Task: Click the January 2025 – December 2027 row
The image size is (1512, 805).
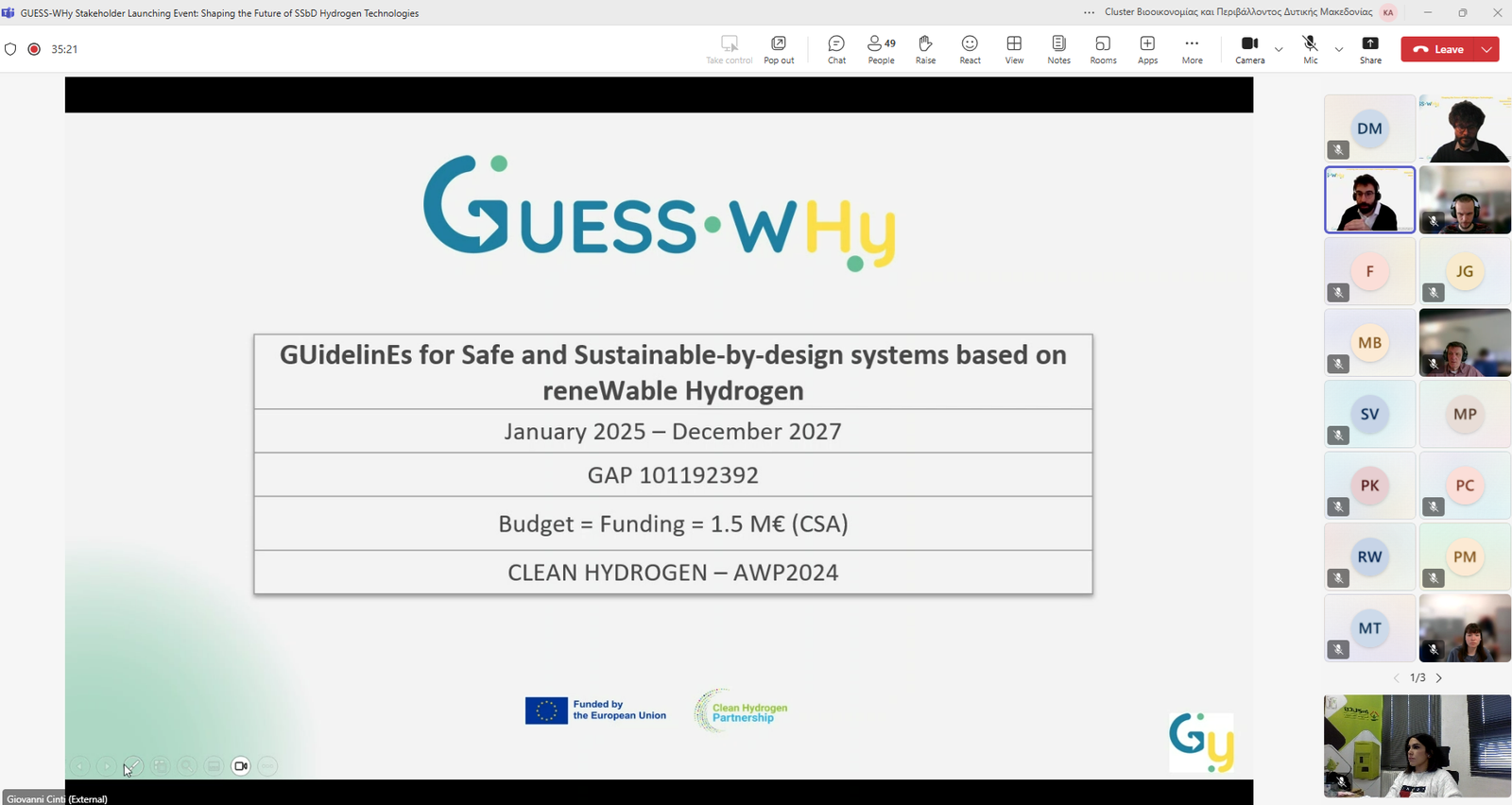Action: pos(673,431)
